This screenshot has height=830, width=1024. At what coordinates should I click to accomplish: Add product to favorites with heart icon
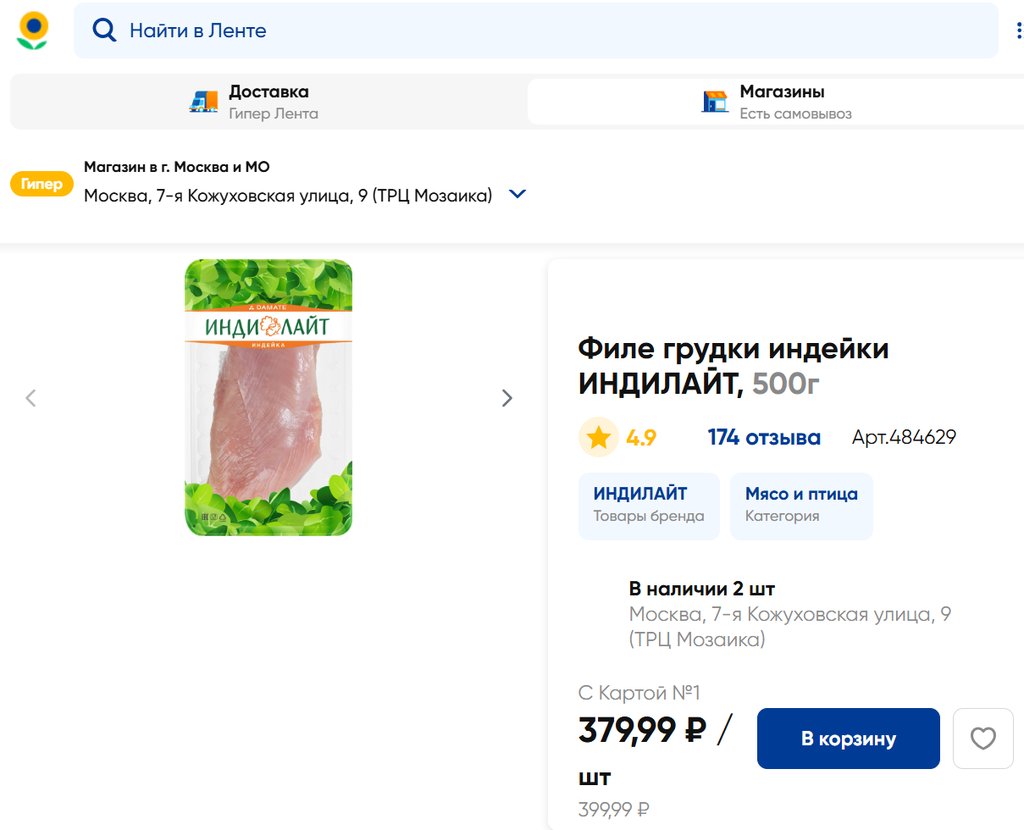pos(983,739)
